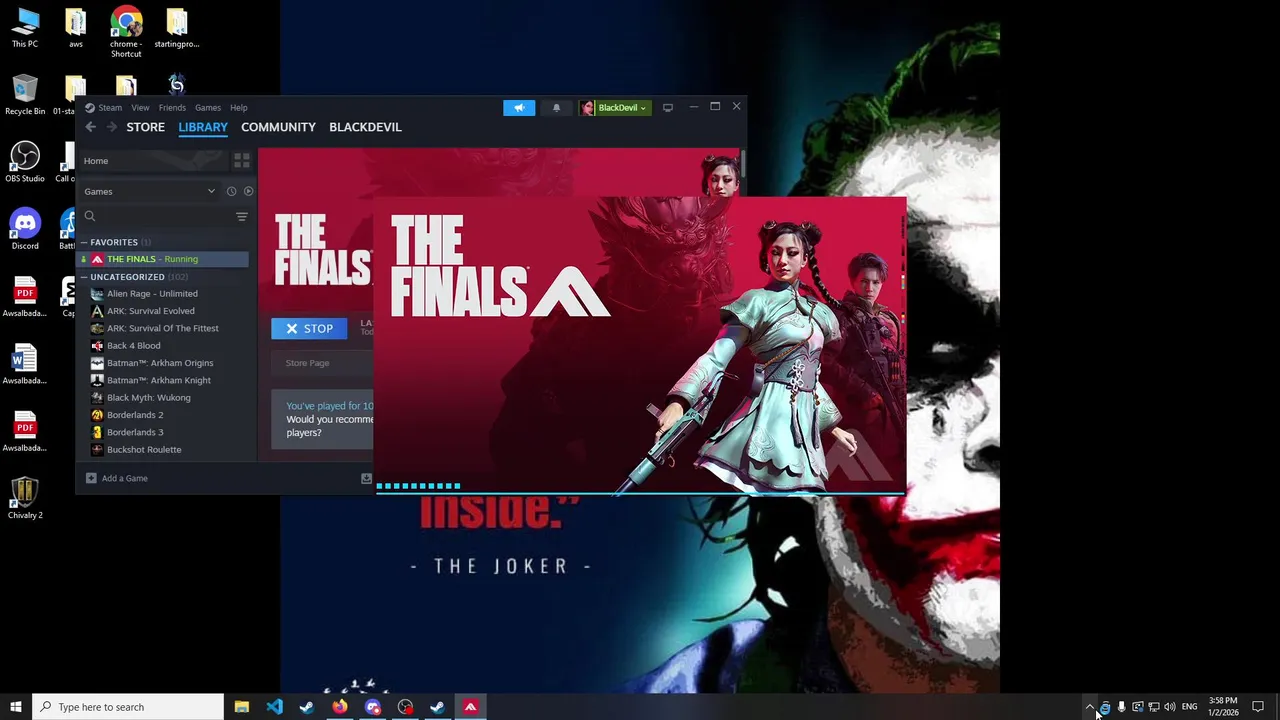Open the Windows Start menu

[x=16, y=707]
